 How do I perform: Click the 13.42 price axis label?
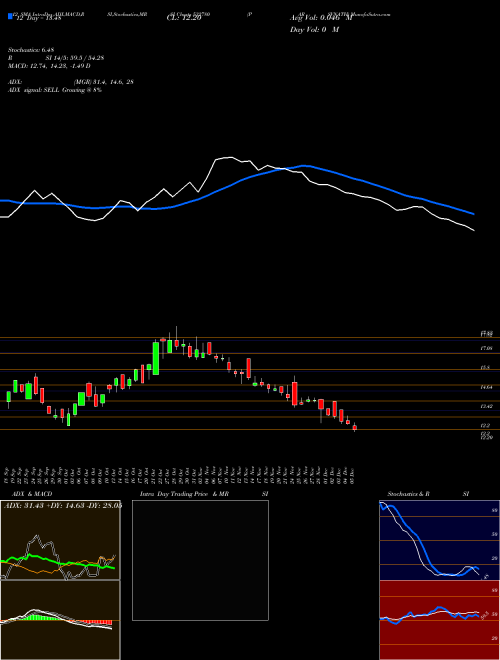point(486,406)
